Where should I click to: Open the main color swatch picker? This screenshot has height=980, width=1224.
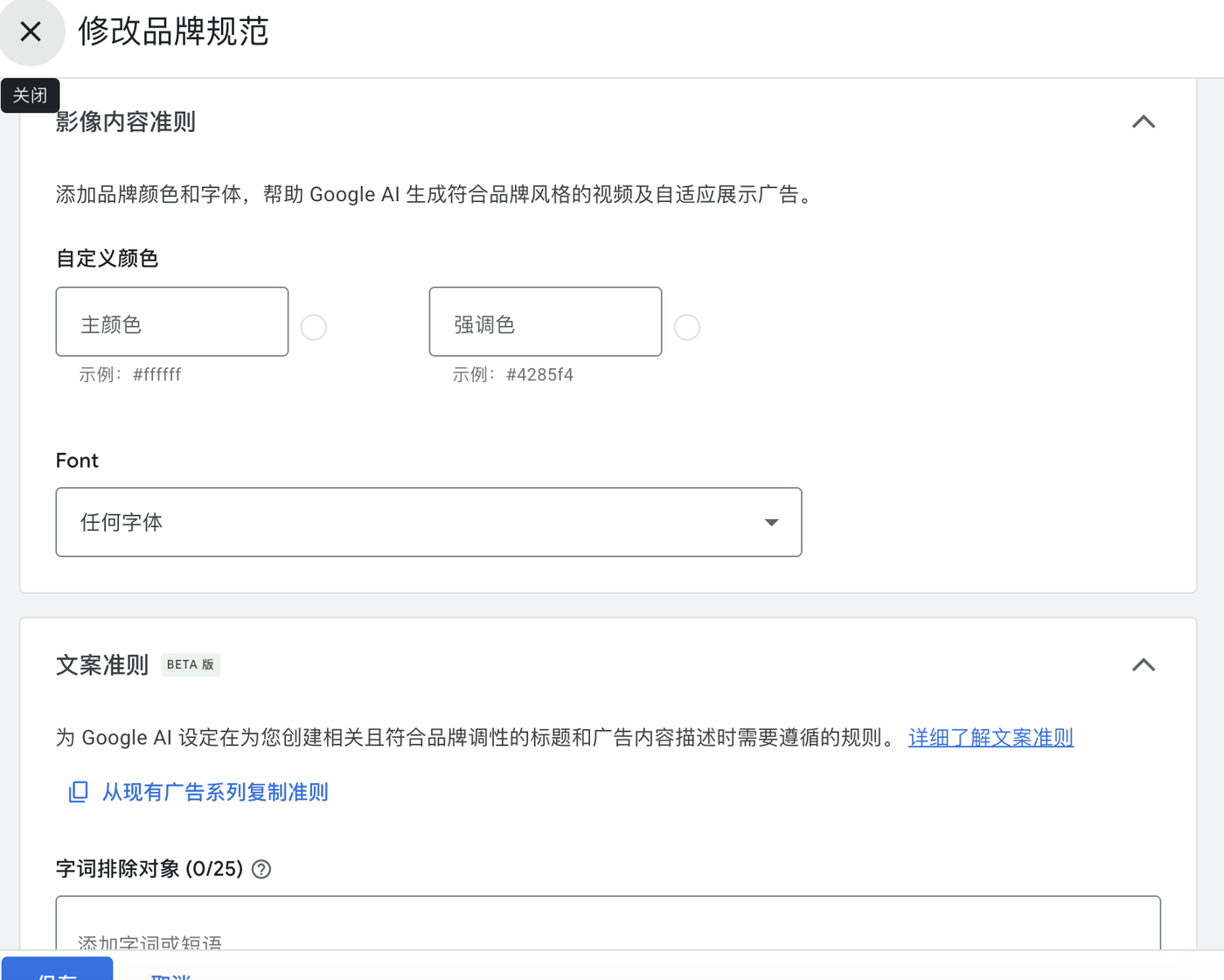pyautogui.click(x=314, y=327)
